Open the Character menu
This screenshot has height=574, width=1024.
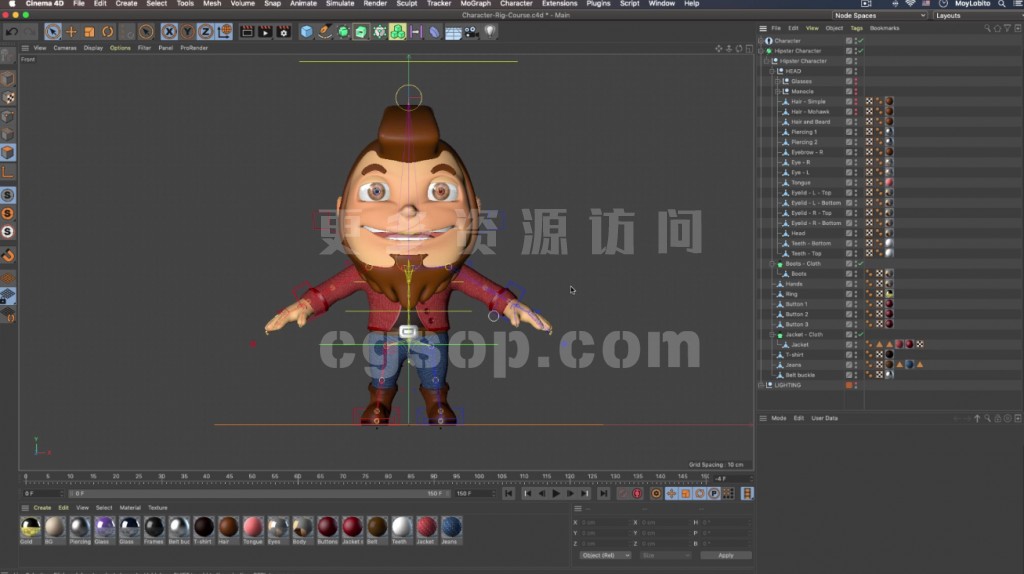coord(516,4)
